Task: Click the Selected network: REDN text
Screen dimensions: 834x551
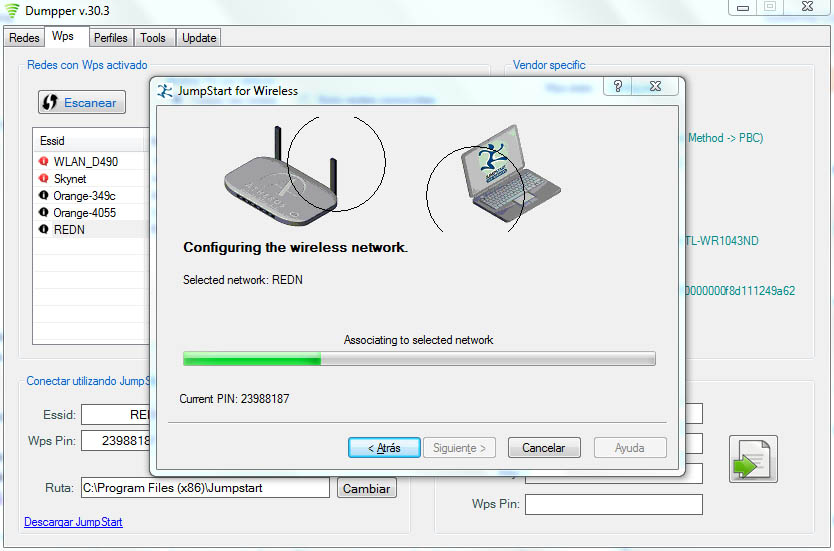Action: [x=243, y=280]
